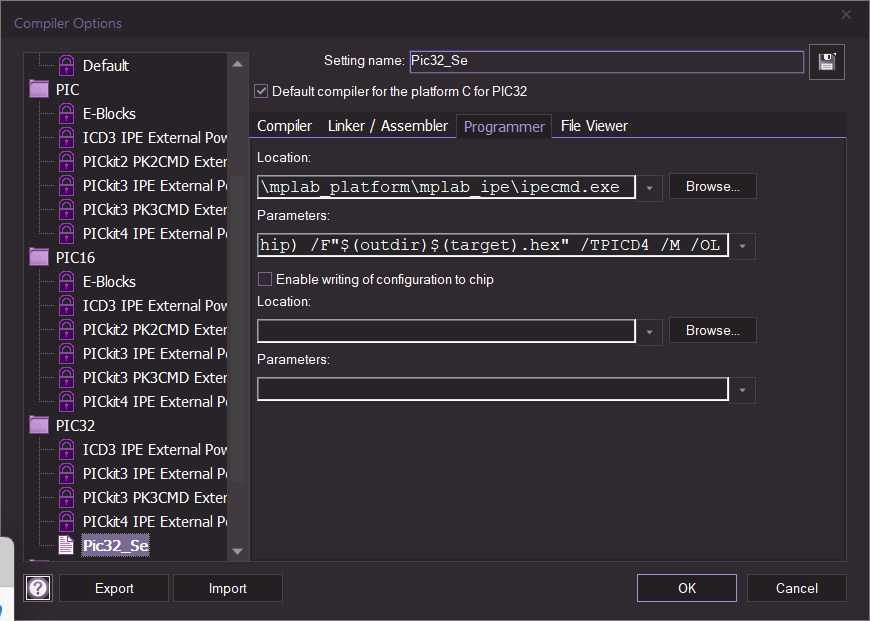
Task: Click the OK button
Action: [x=686, y=588]
